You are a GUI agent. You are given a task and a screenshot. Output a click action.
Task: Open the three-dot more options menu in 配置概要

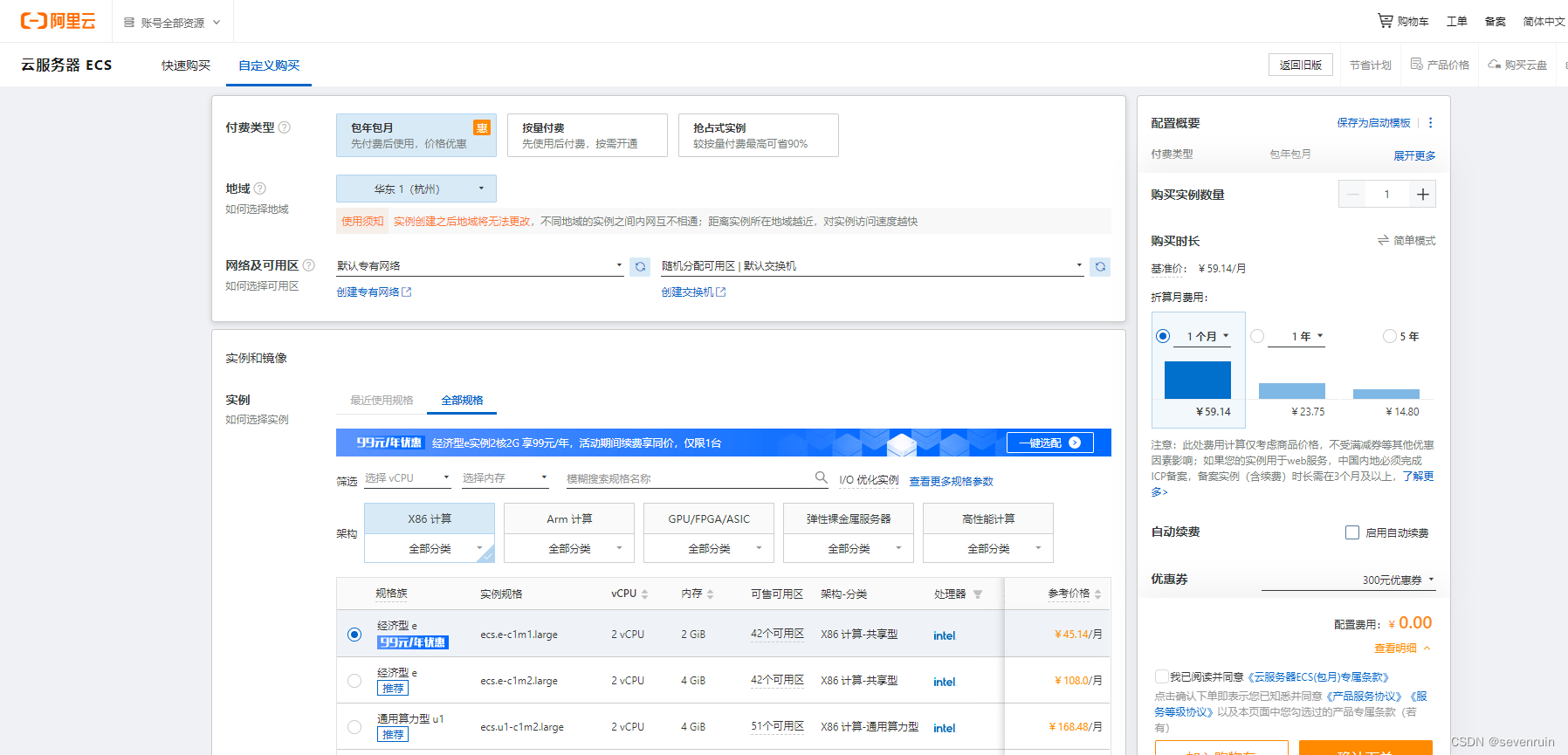pyautogui.click(x=1430, y=123)
